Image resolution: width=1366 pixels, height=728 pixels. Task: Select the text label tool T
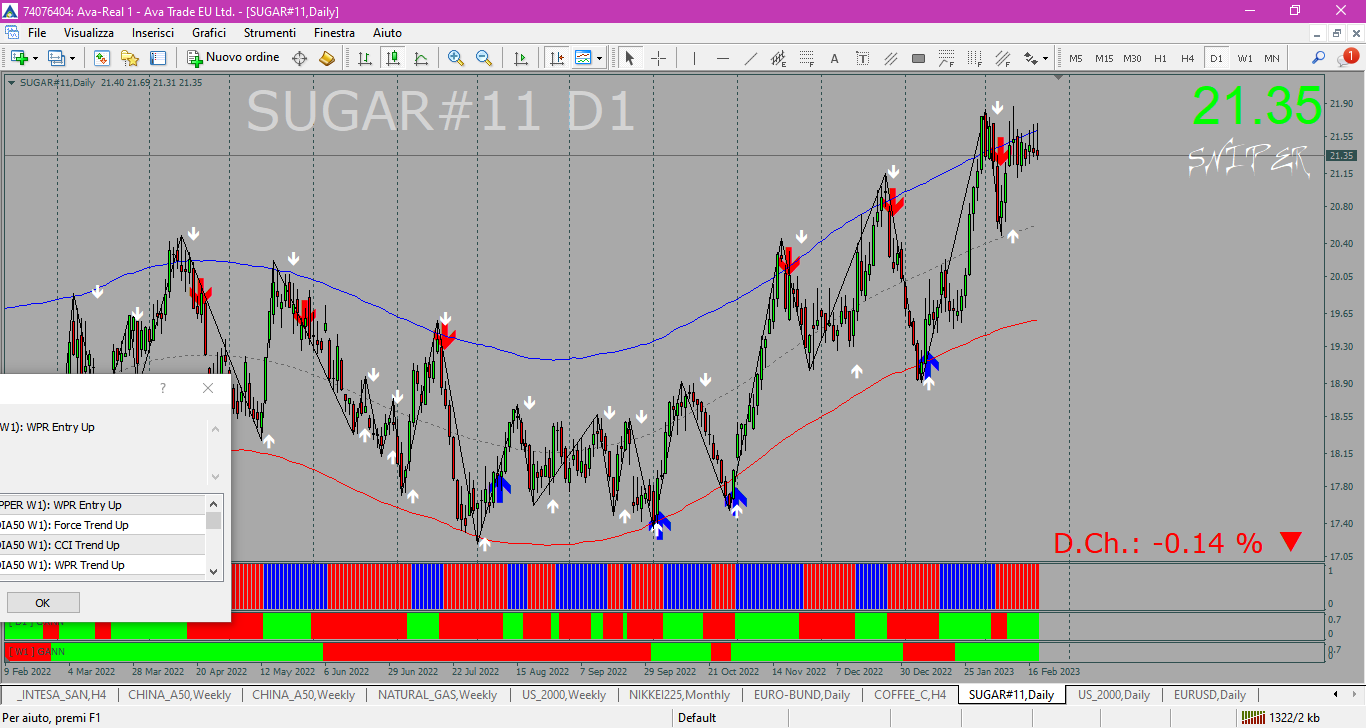tap(862, 58)
